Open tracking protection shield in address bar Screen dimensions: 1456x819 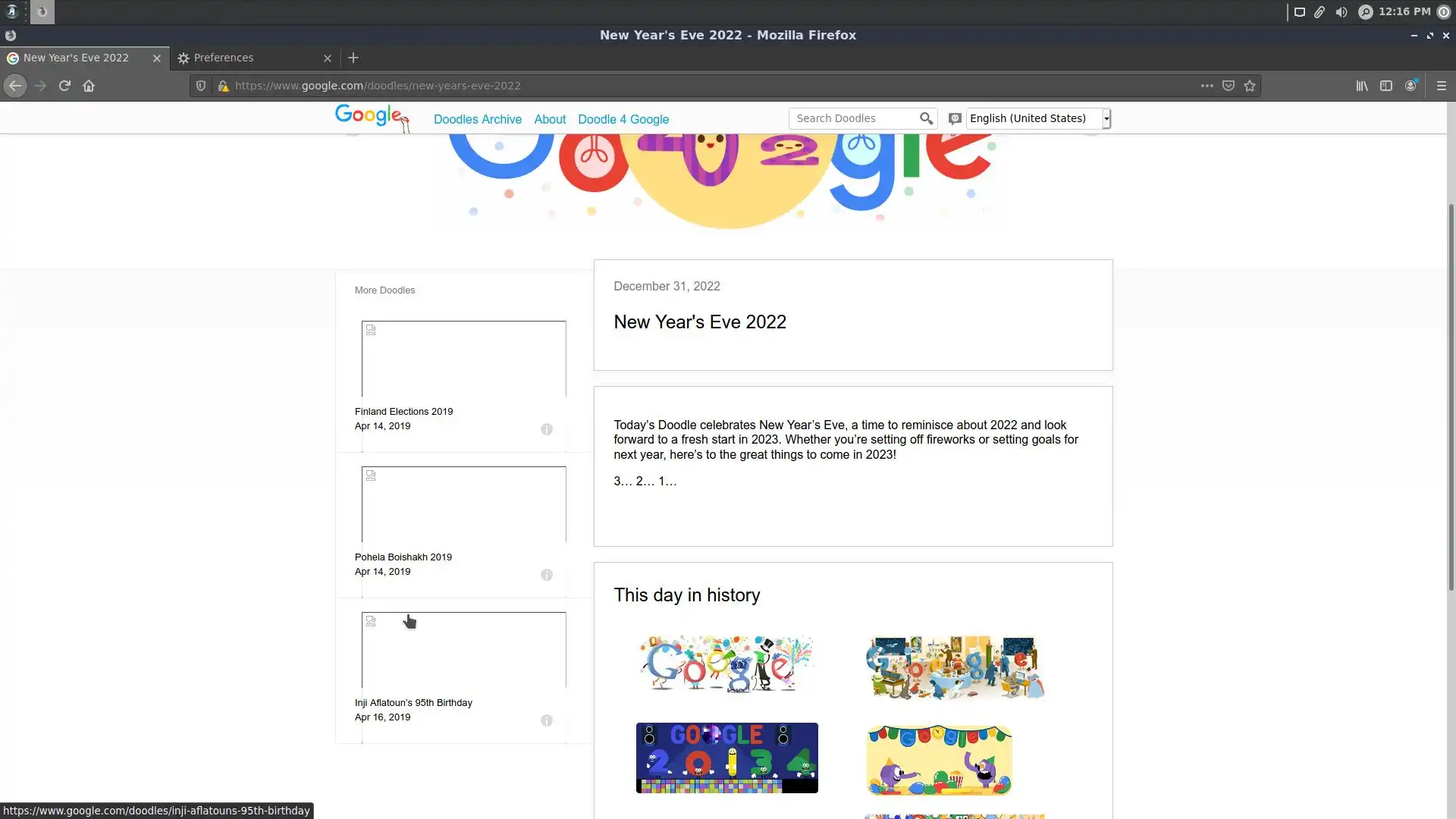pos(201,86)
